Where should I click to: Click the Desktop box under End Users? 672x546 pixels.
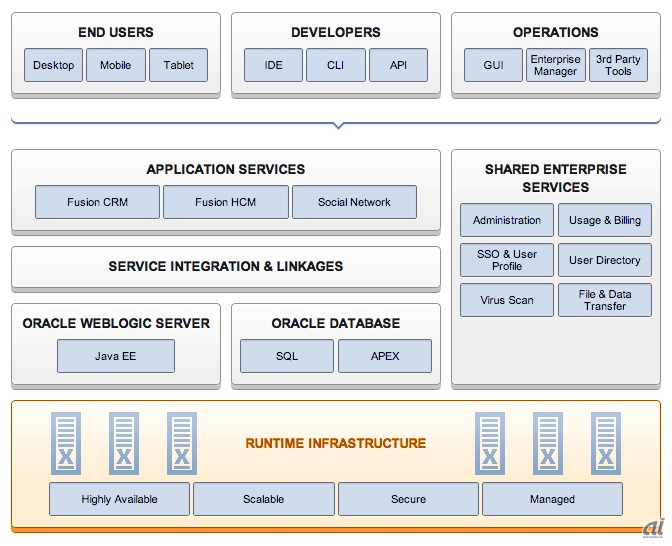[x=54, y=66]
